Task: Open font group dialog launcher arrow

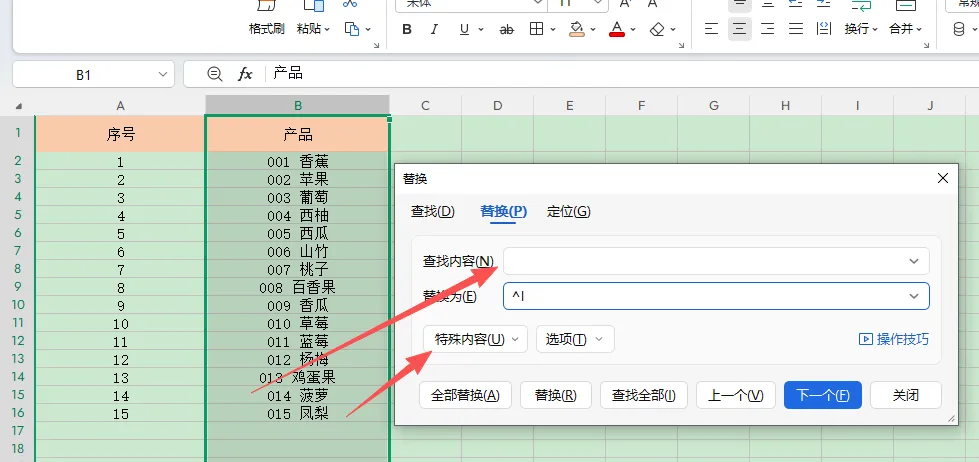Action: click(683, 46)
